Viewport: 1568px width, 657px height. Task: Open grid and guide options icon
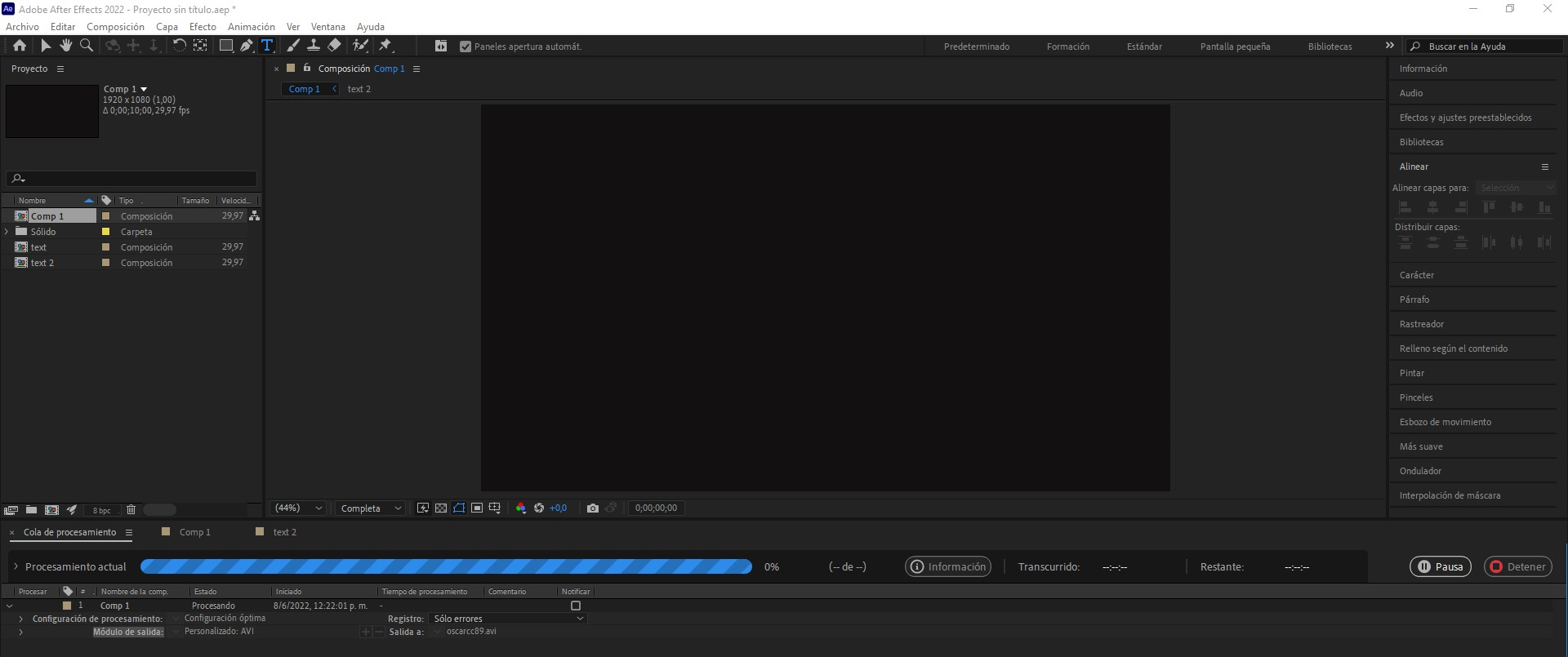[x=495, y=508]
